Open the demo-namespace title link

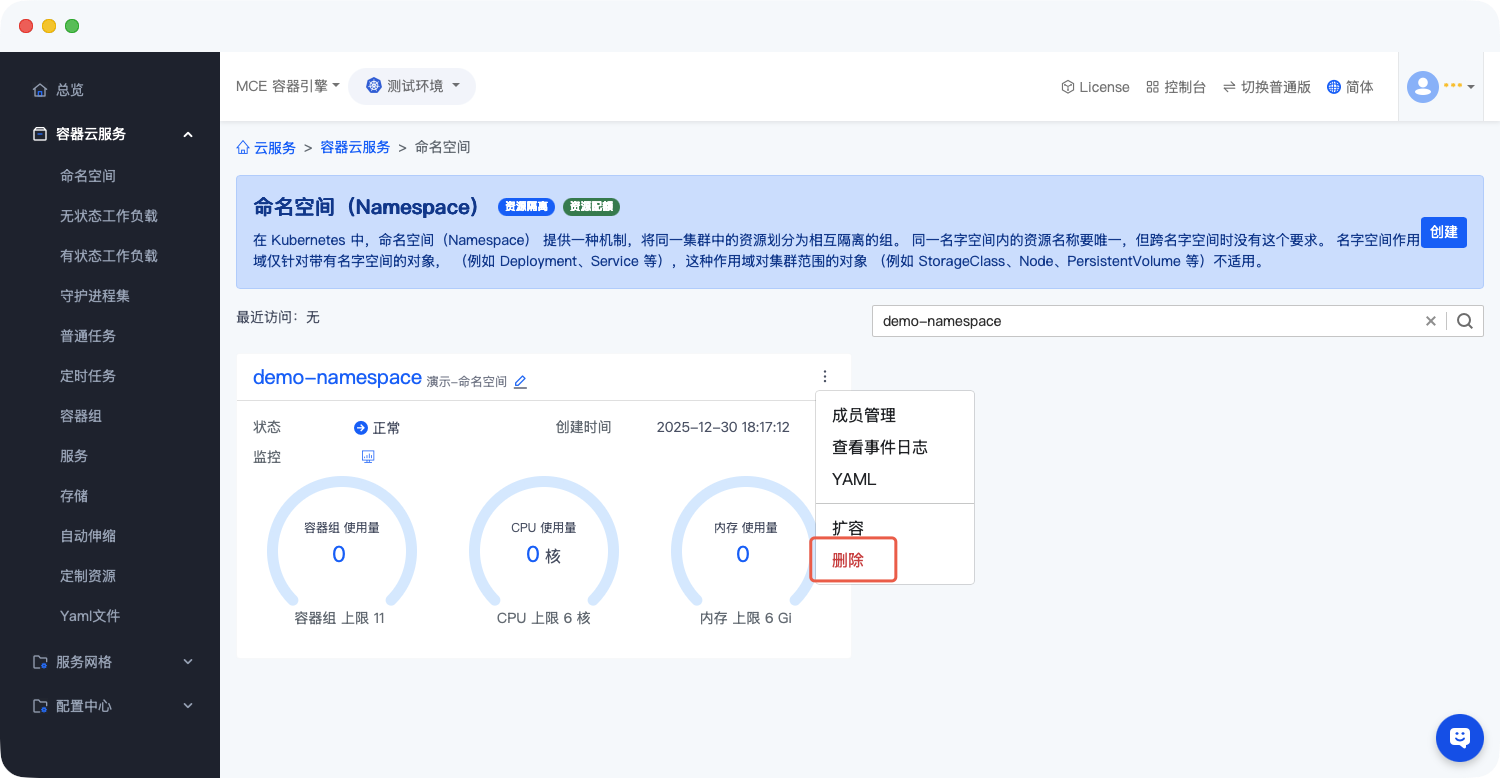point(337,377)
